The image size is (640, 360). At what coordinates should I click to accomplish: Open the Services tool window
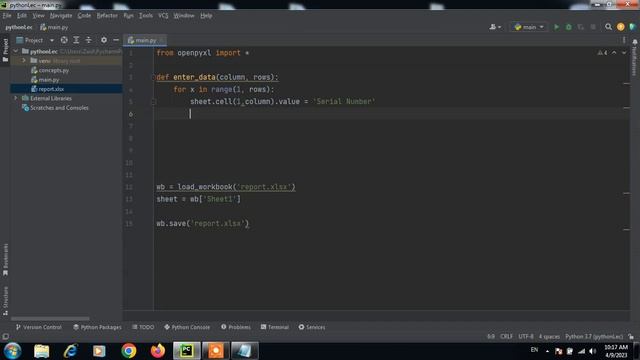coord(312,327)
